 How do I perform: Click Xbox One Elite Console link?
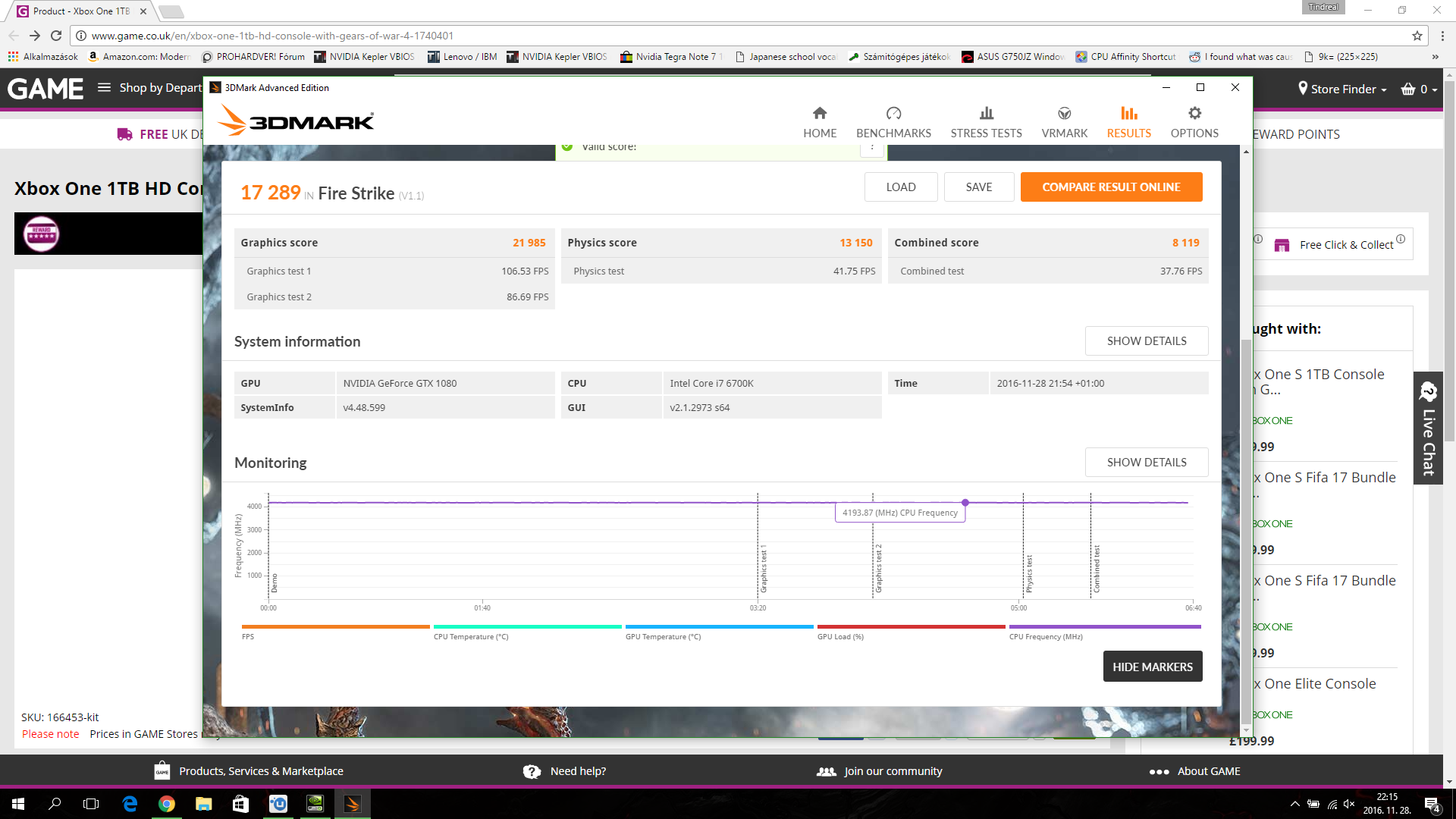(x=1314, y=684)
